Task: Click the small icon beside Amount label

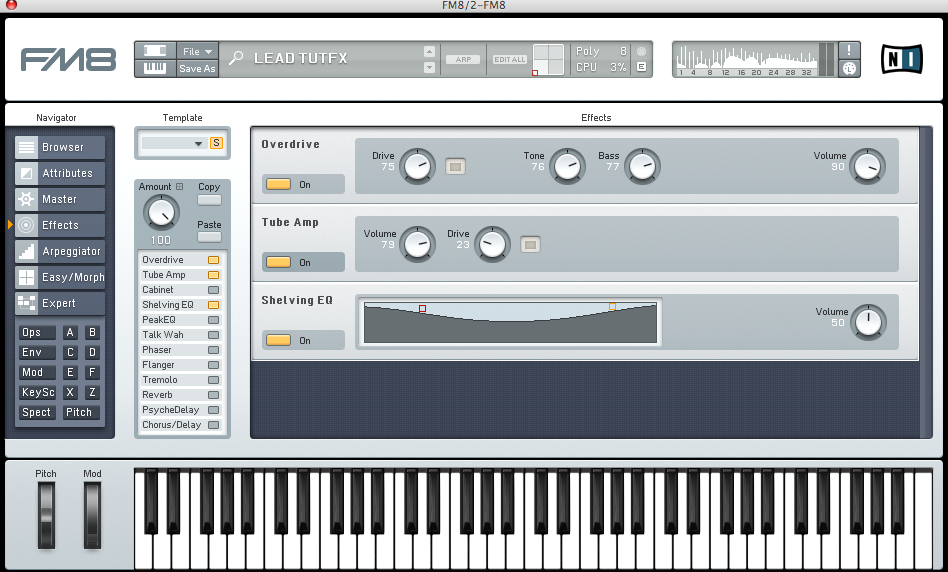Action: 180,187
